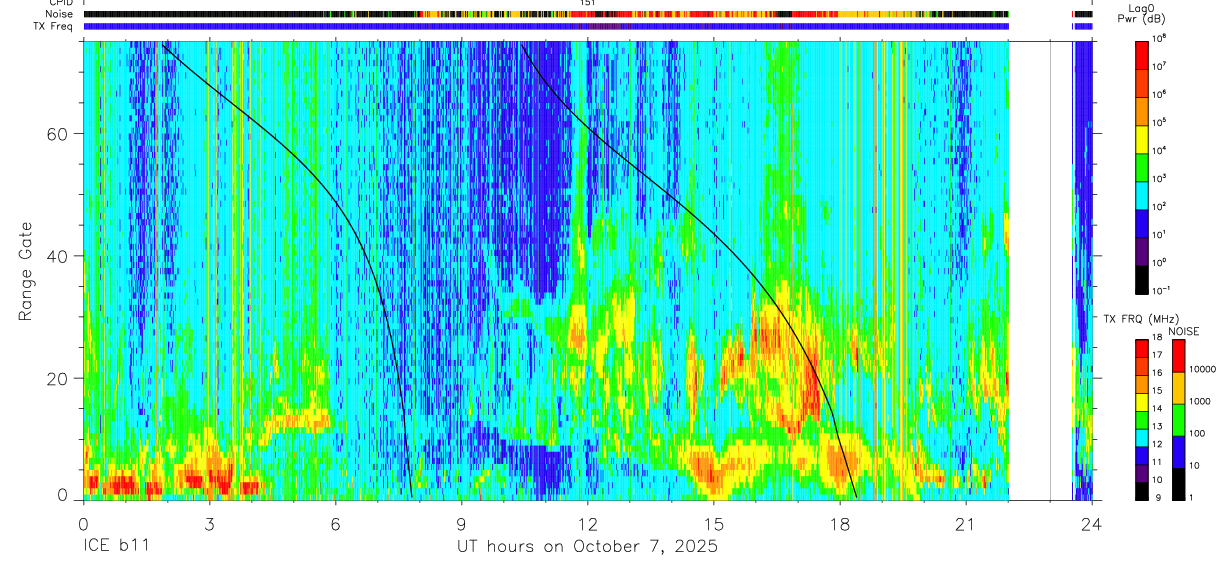The width and height of the screenshot is (1228, 567).
Task: Click the '21' tick label on UT hours axis
Action: [966, 522]
